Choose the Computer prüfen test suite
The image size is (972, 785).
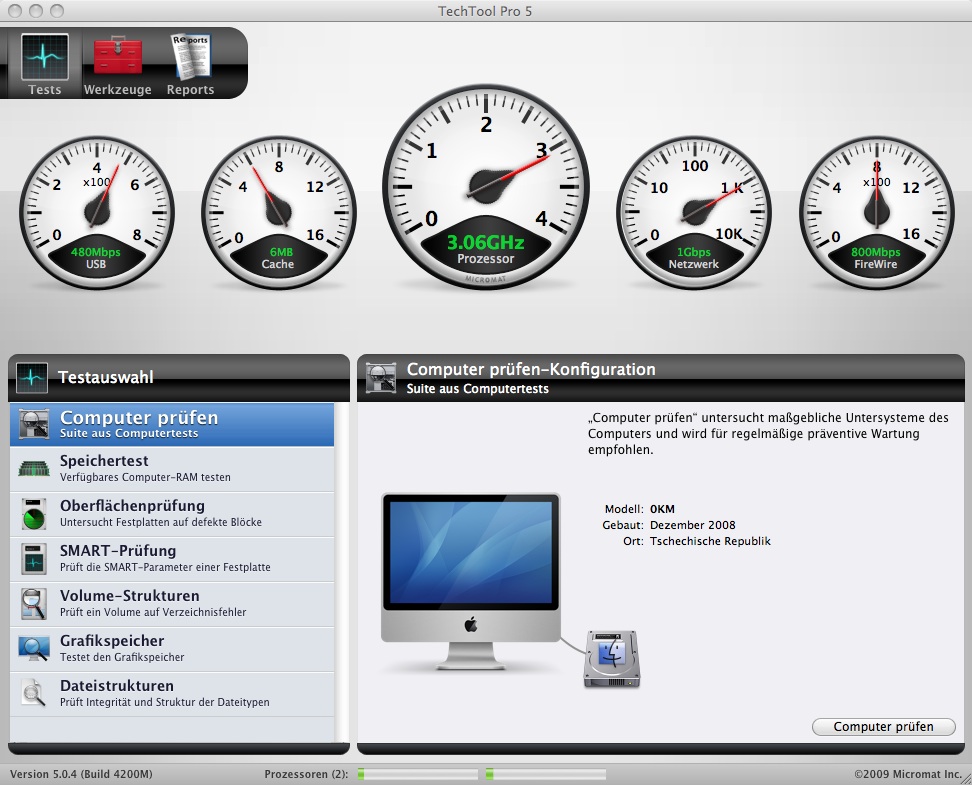tap(172, 424)
